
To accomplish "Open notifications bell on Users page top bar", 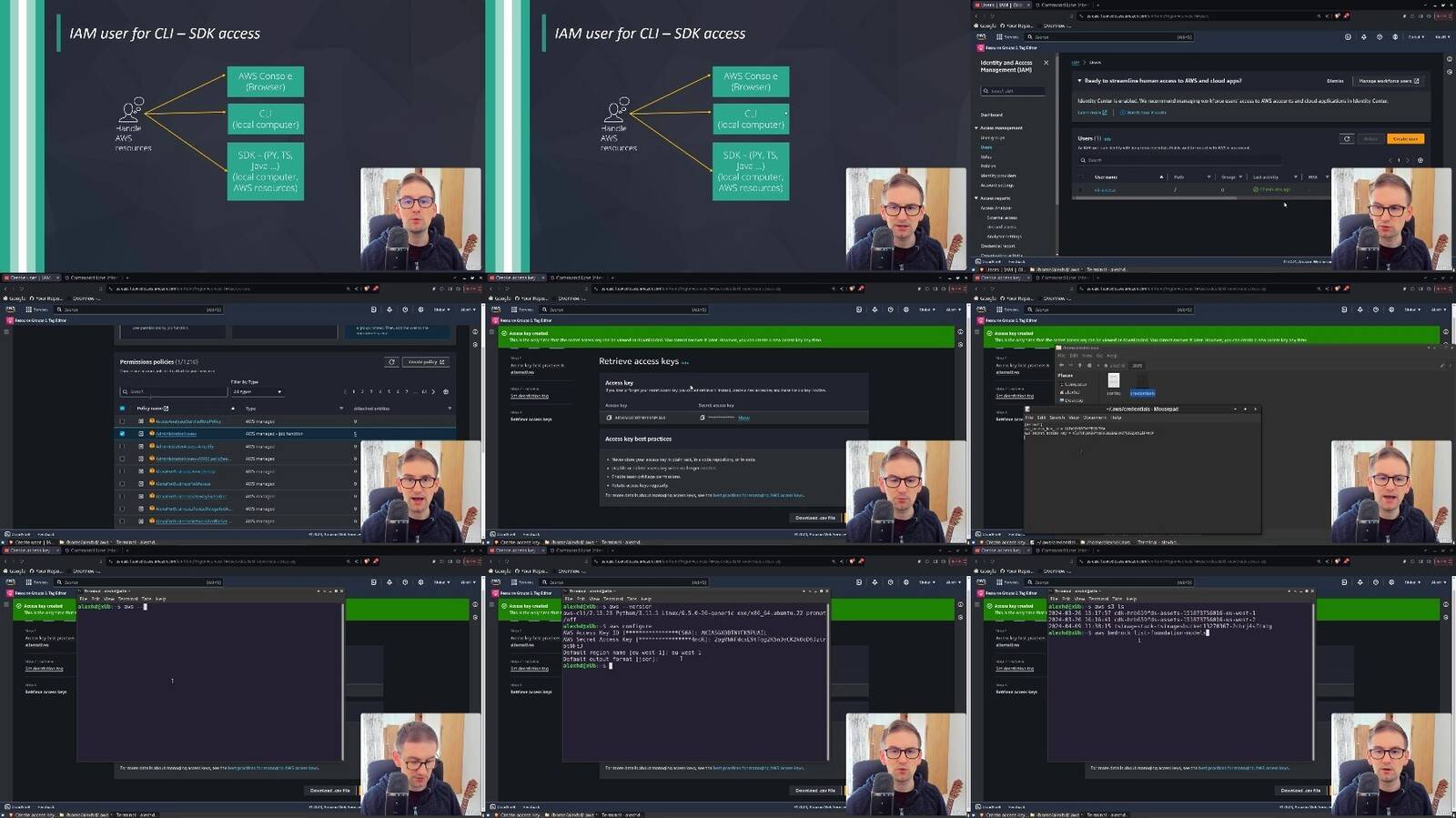I will pos(1363,37).
